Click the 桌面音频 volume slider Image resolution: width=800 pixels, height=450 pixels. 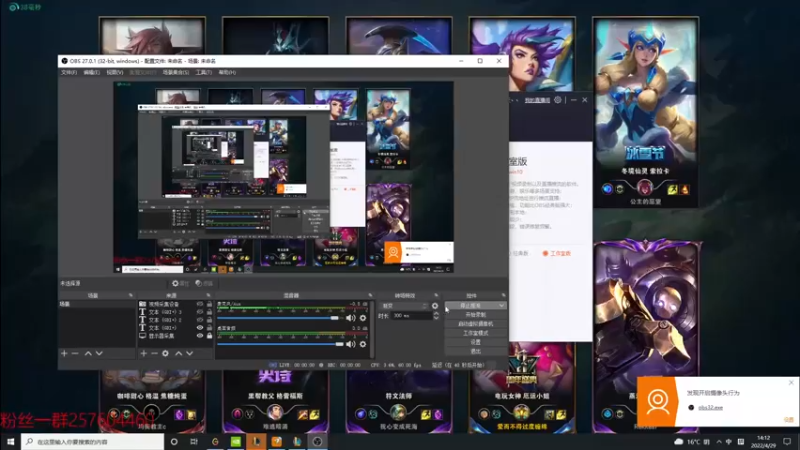pos(280,344)
